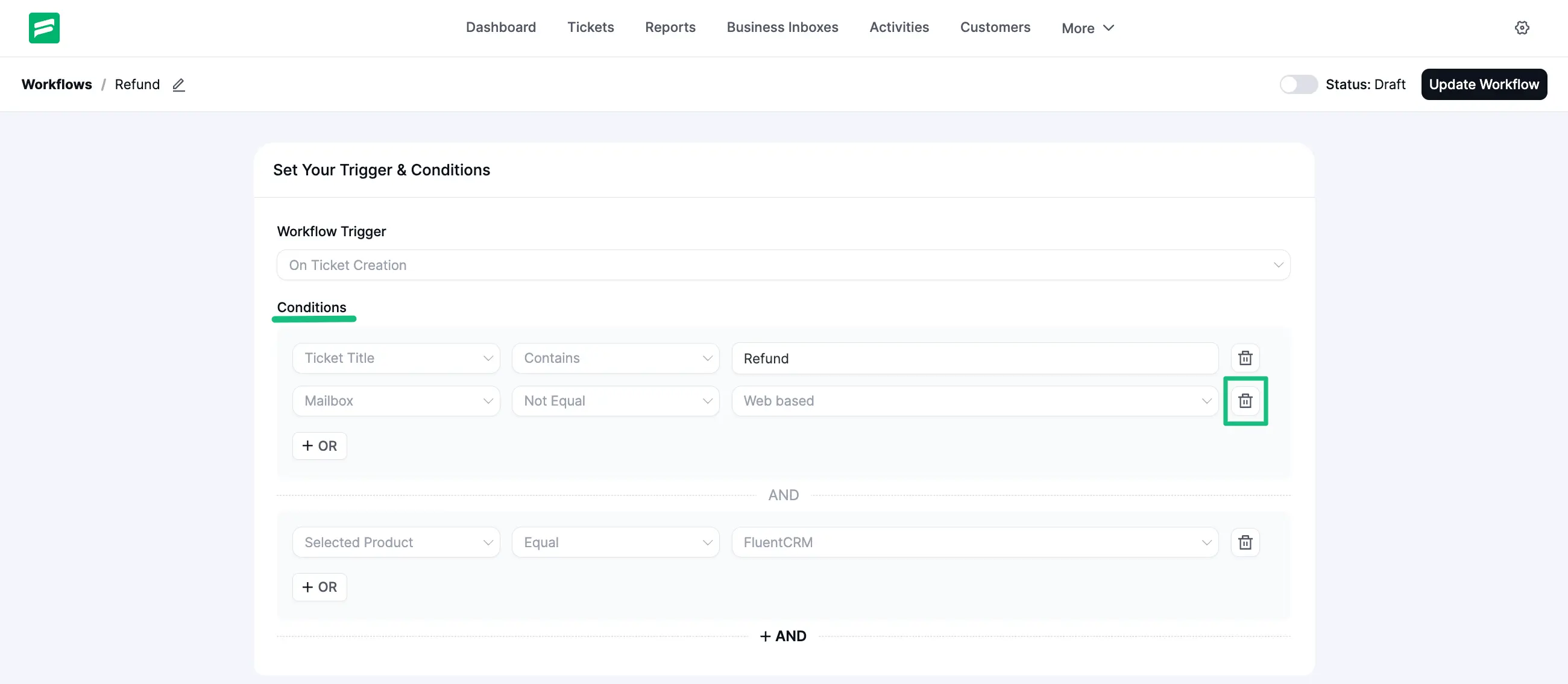Screen dimensions: 1568x684
Task: Open the Web based mailbox dropdown
Action: (974, 401)
